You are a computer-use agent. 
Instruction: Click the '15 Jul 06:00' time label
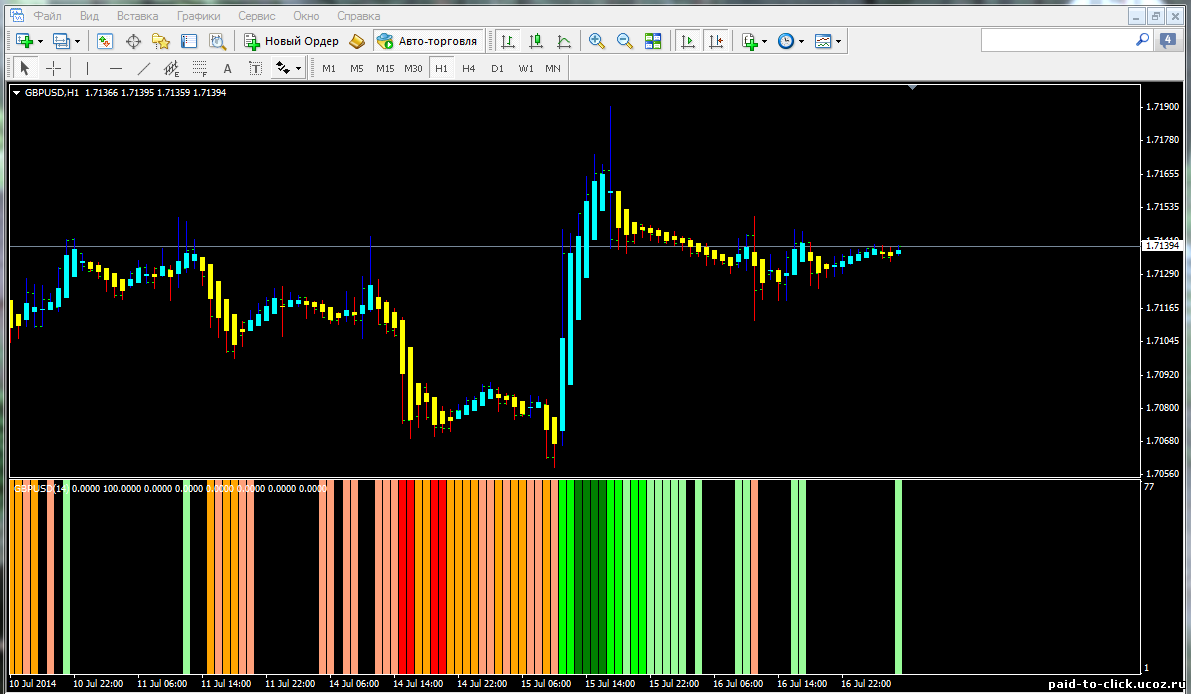[x=545, y=683]
